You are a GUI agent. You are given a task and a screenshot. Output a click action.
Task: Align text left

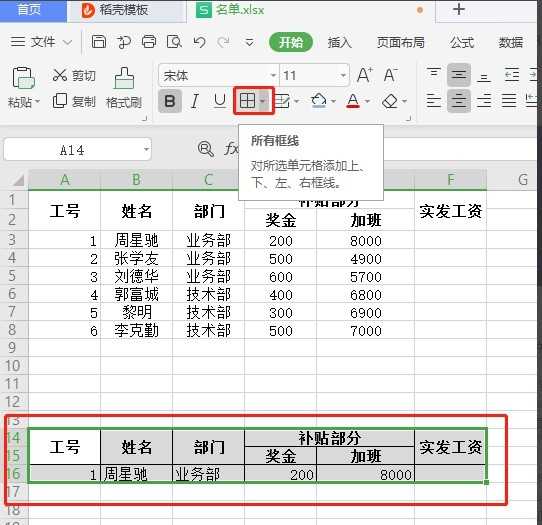click(433, 101)
